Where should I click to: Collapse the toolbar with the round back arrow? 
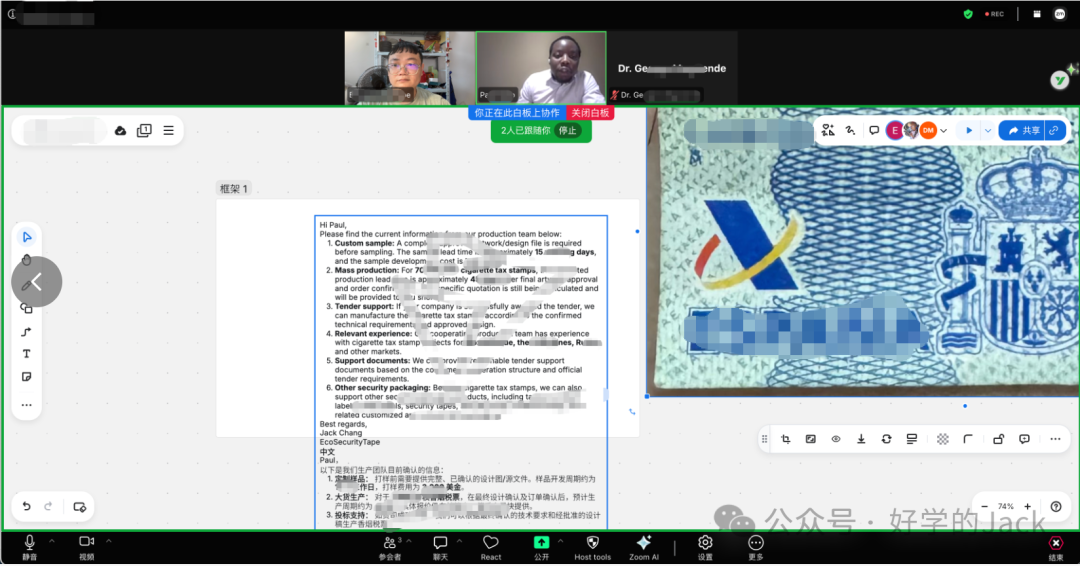pos(37,282)
